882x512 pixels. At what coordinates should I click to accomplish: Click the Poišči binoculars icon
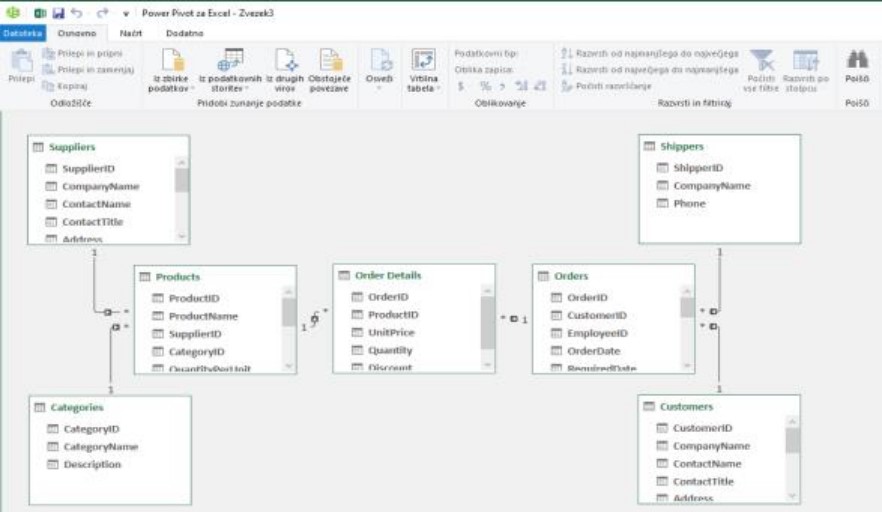[x=857, y=60]
